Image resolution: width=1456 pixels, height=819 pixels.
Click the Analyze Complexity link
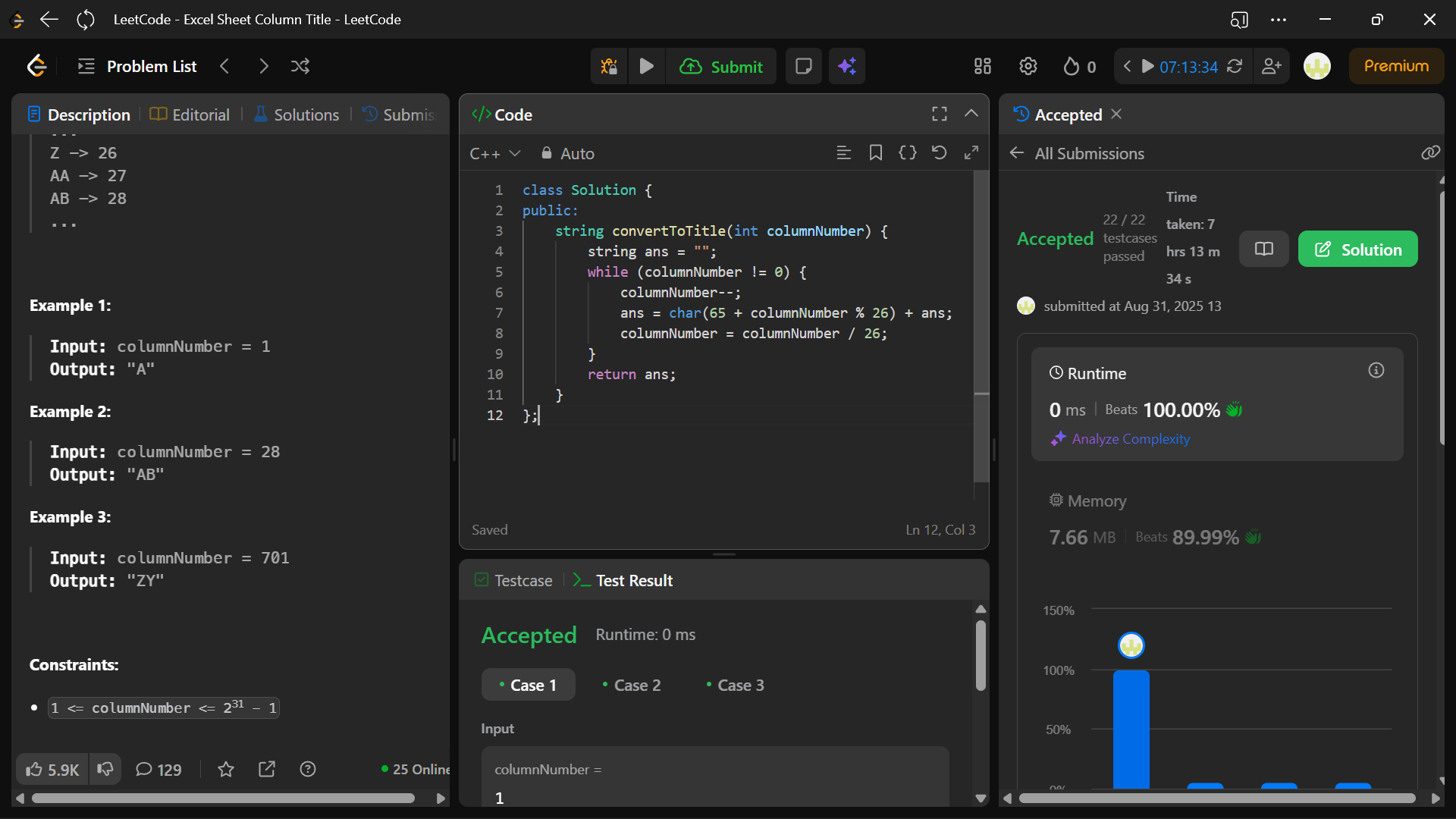(x=1130, y=439)
